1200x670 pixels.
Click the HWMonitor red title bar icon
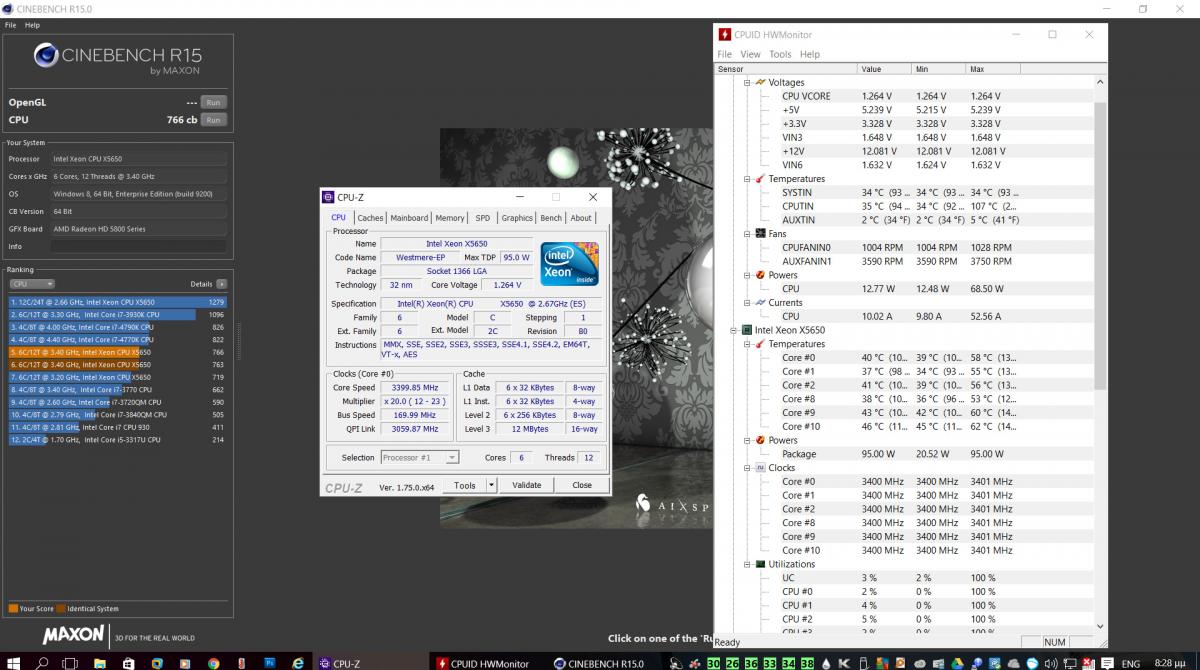725,34
